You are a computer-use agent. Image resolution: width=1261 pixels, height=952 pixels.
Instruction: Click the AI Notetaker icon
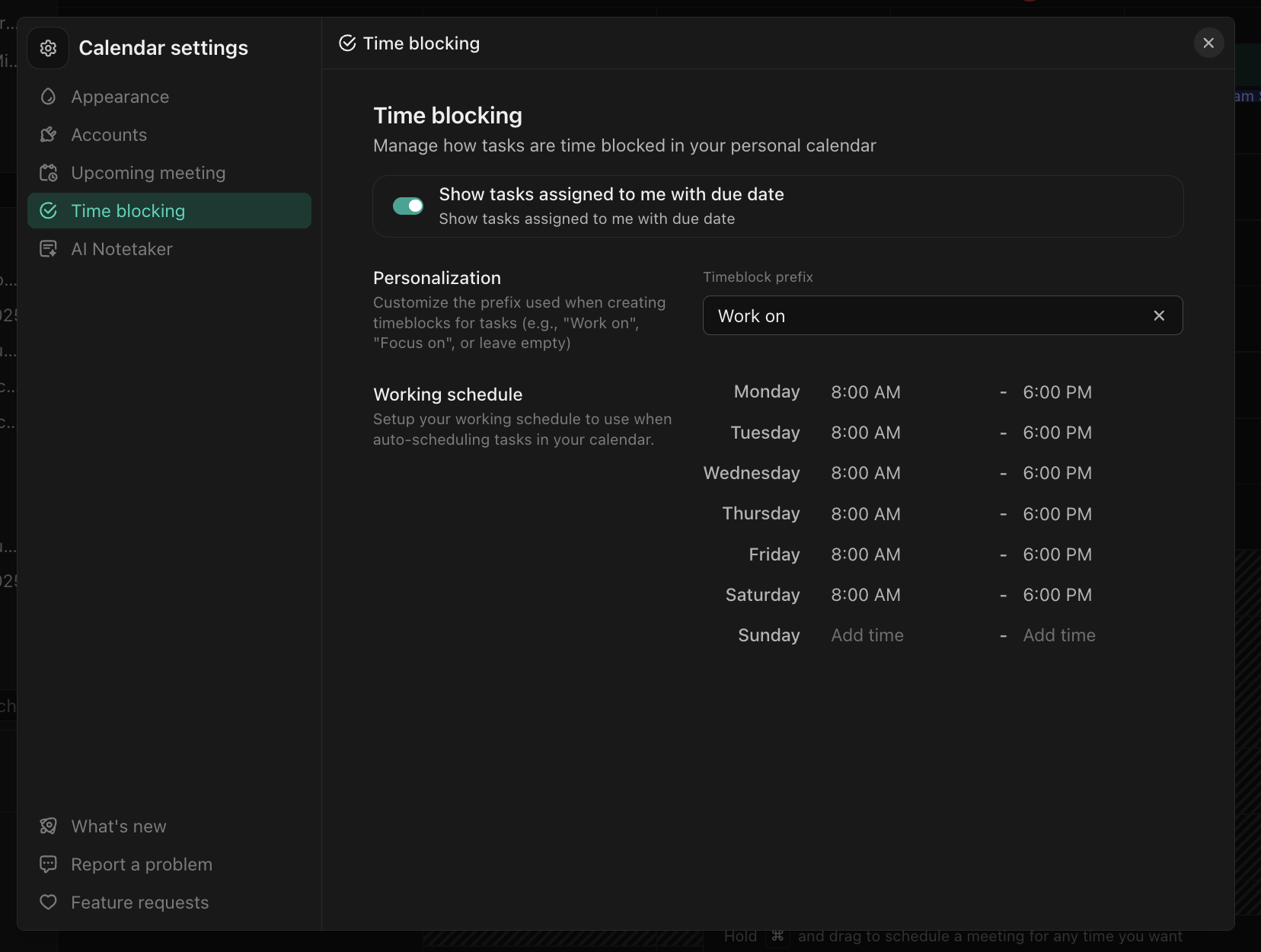(48, 249)
